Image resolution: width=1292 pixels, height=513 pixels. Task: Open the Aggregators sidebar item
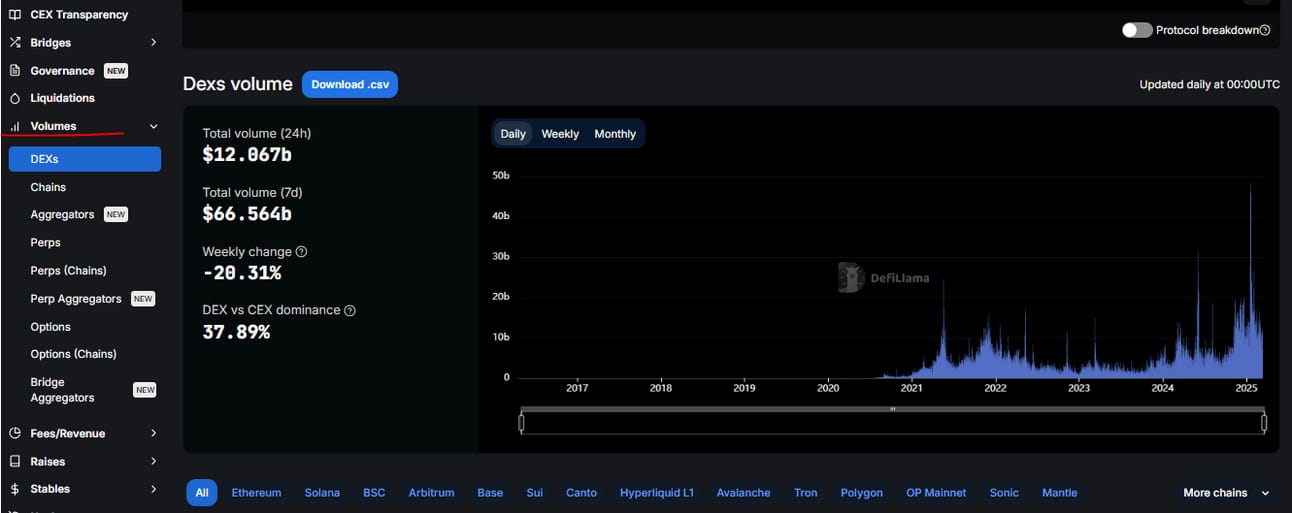pos(62,215)
